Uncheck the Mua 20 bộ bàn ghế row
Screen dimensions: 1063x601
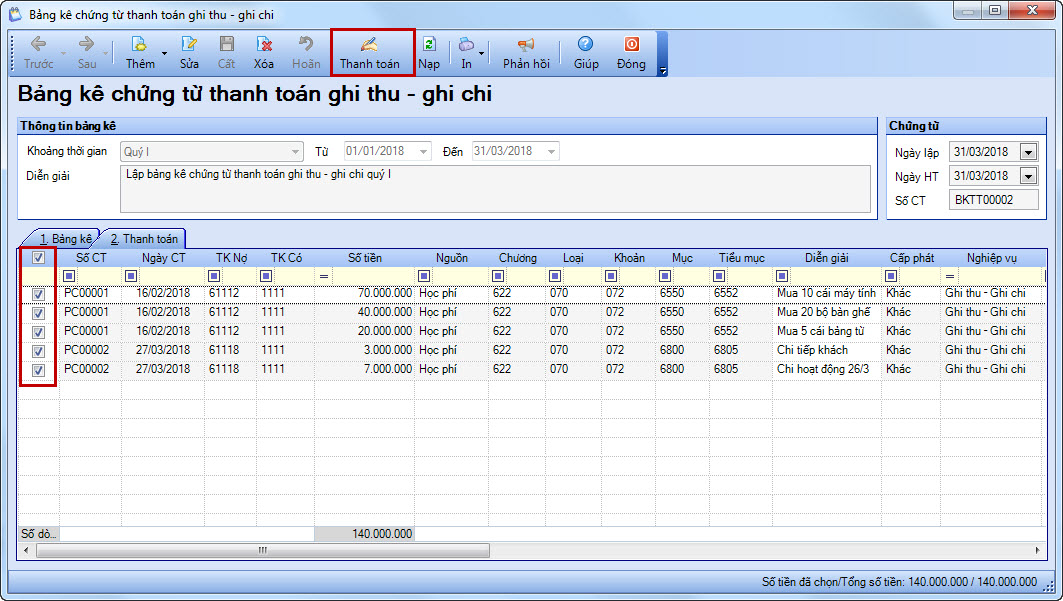click(x=39, y=313)
